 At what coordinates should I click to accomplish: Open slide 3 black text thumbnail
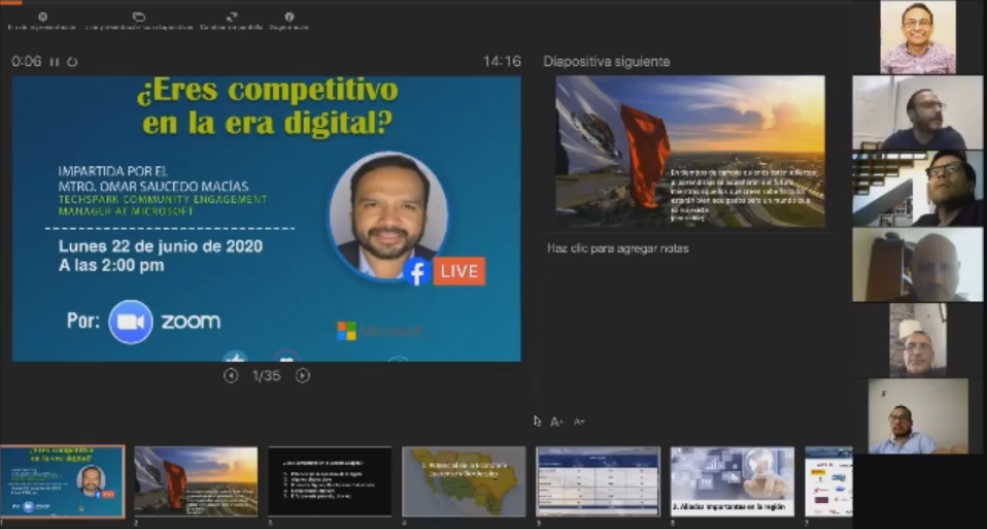[330, 481]
